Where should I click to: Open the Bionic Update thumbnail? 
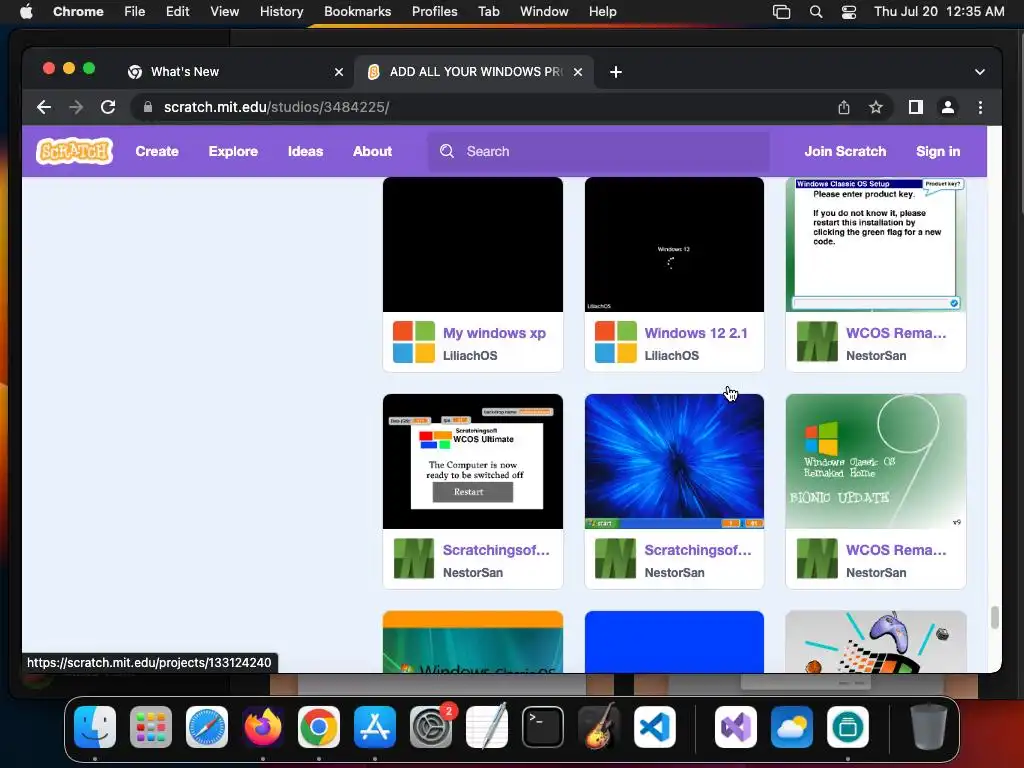pos(876,461)
